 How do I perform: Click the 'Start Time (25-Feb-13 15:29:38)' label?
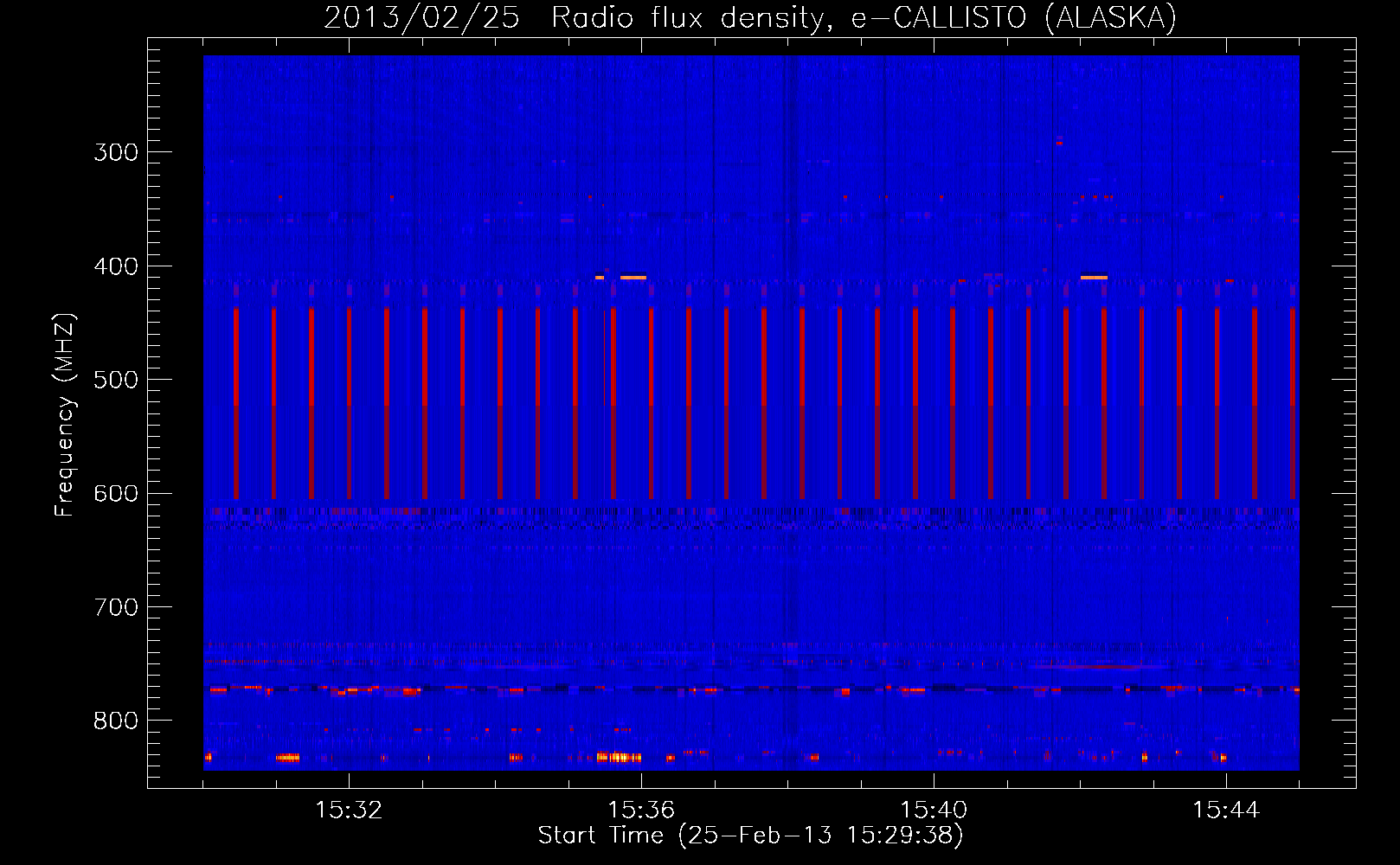click(751, 836)
